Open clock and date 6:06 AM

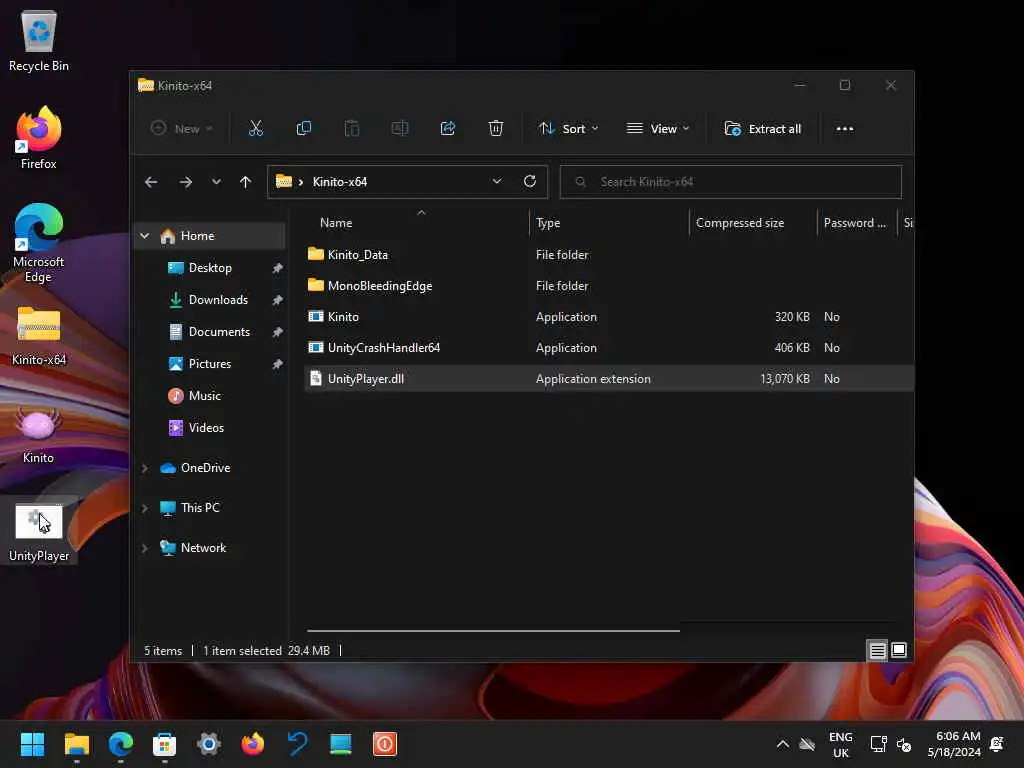point(954,744)
